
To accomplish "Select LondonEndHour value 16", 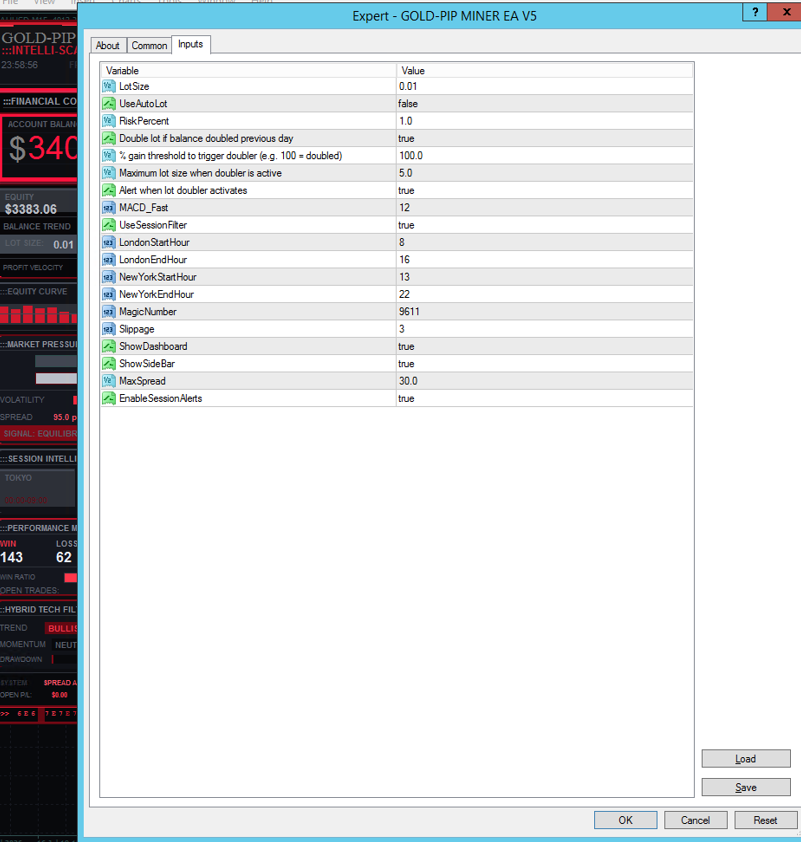I will (x=405, y=259).
